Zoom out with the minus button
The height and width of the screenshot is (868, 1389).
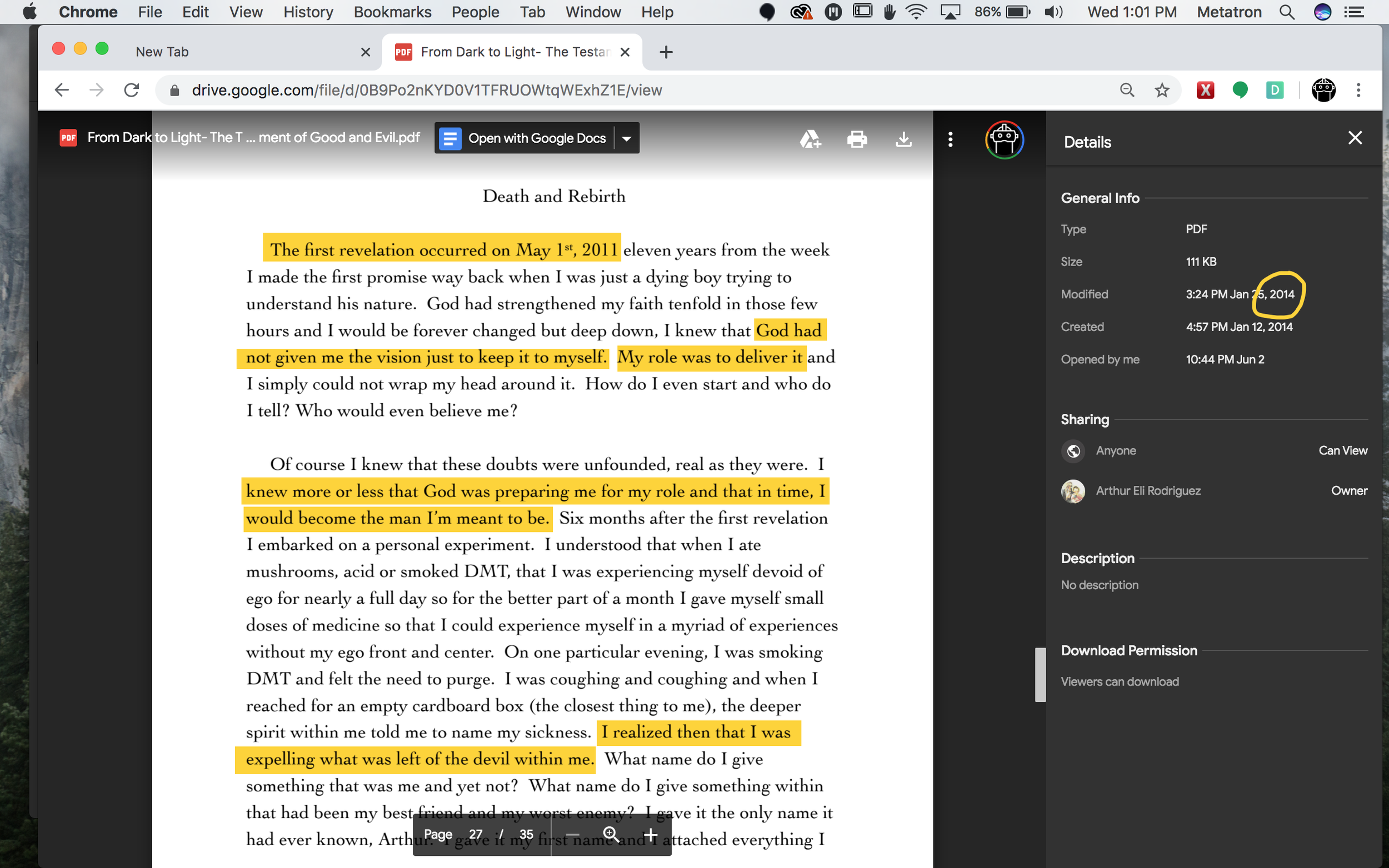tap(572, 834)
